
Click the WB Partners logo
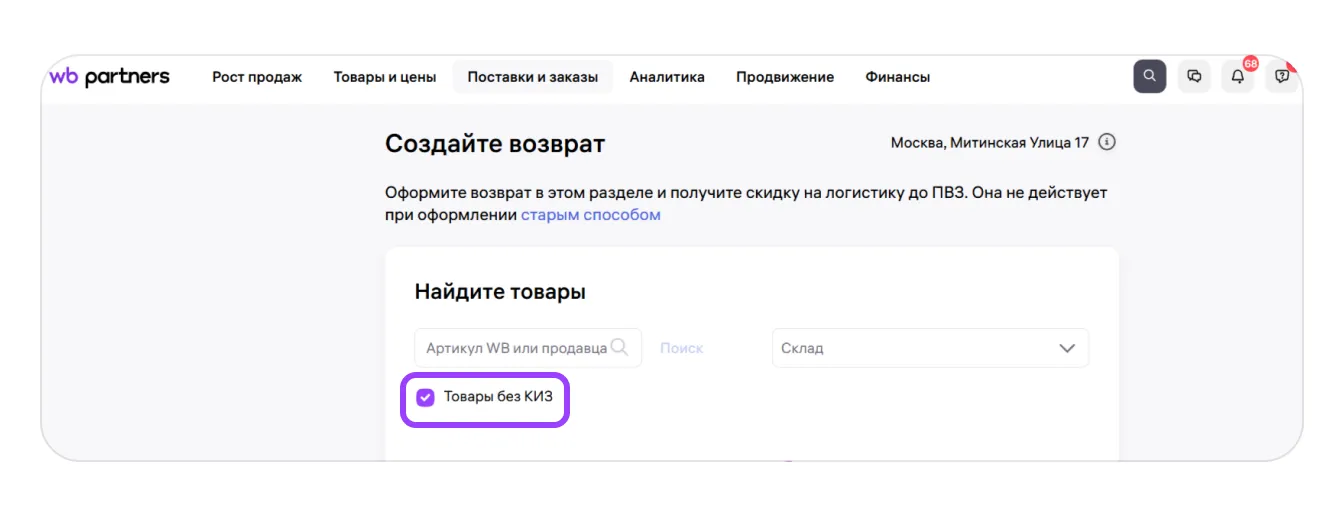tap(109, 77)
